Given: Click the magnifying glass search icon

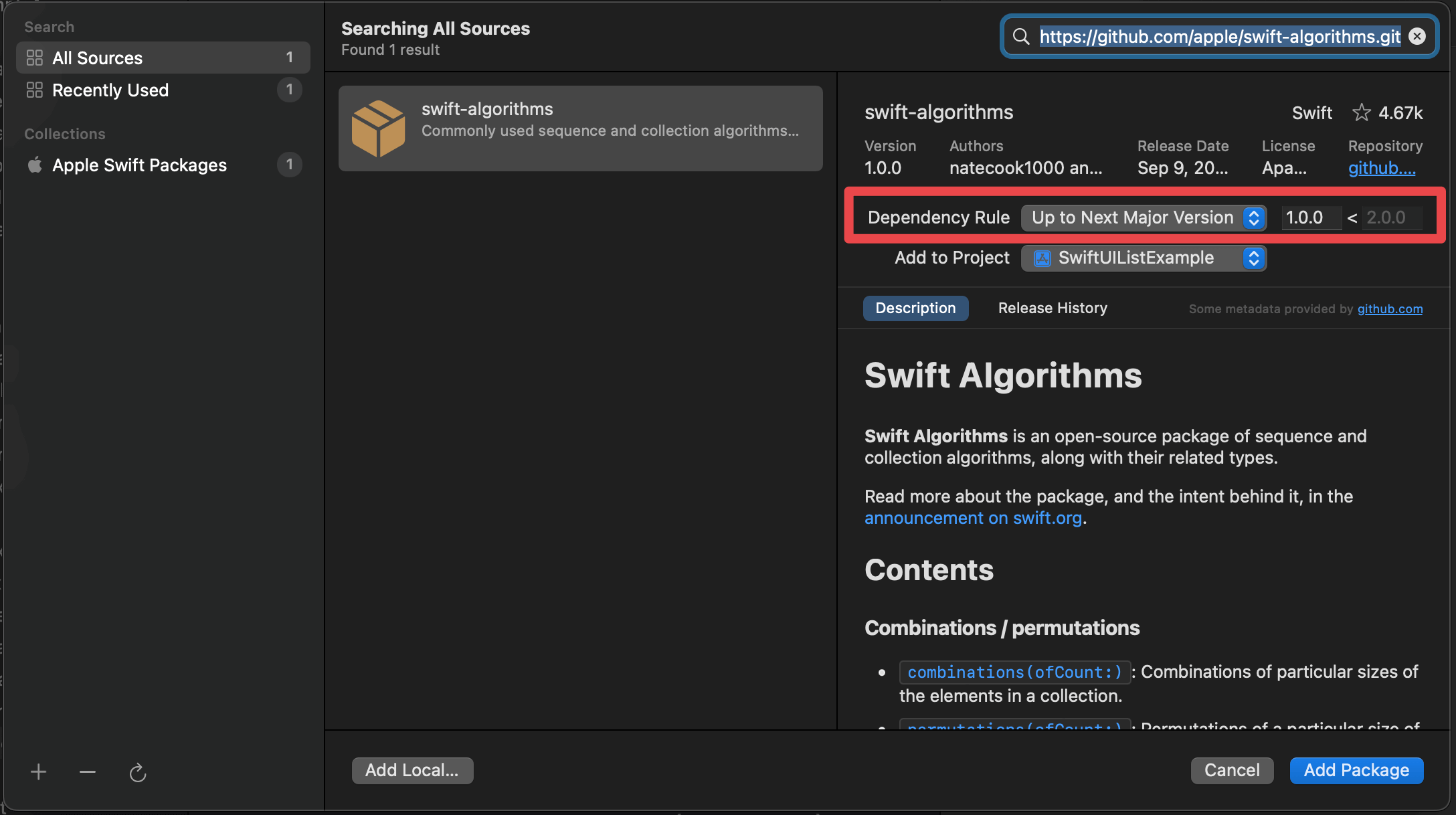Looking at the screenshot, I should pos(1021,37).
